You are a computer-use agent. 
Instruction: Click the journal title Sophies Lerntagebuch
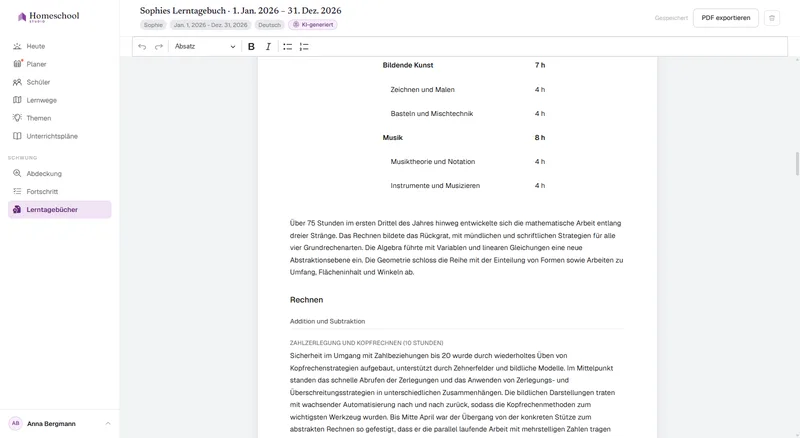tap(241, 10)
